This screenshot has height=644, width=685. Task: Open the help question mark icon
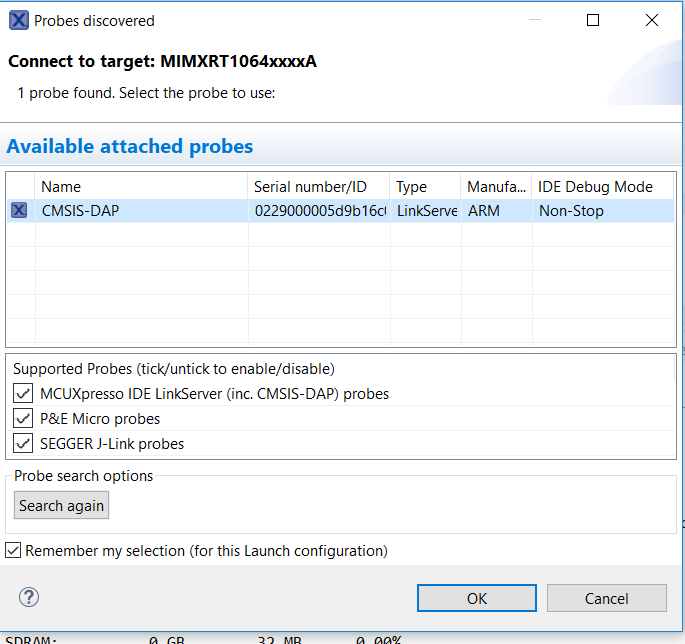(x=29, y=597)
